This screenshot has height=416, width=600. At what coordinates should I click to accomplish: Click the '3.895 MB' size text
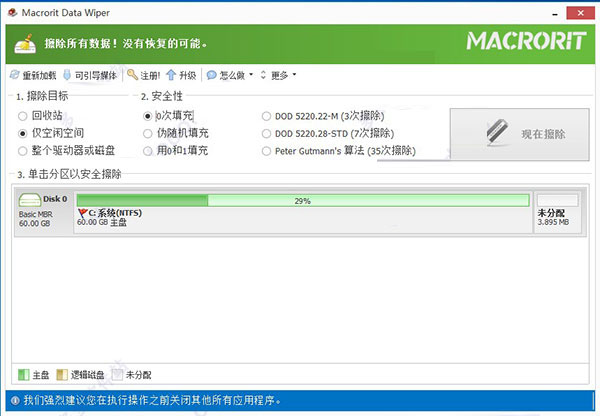(553, 222)
